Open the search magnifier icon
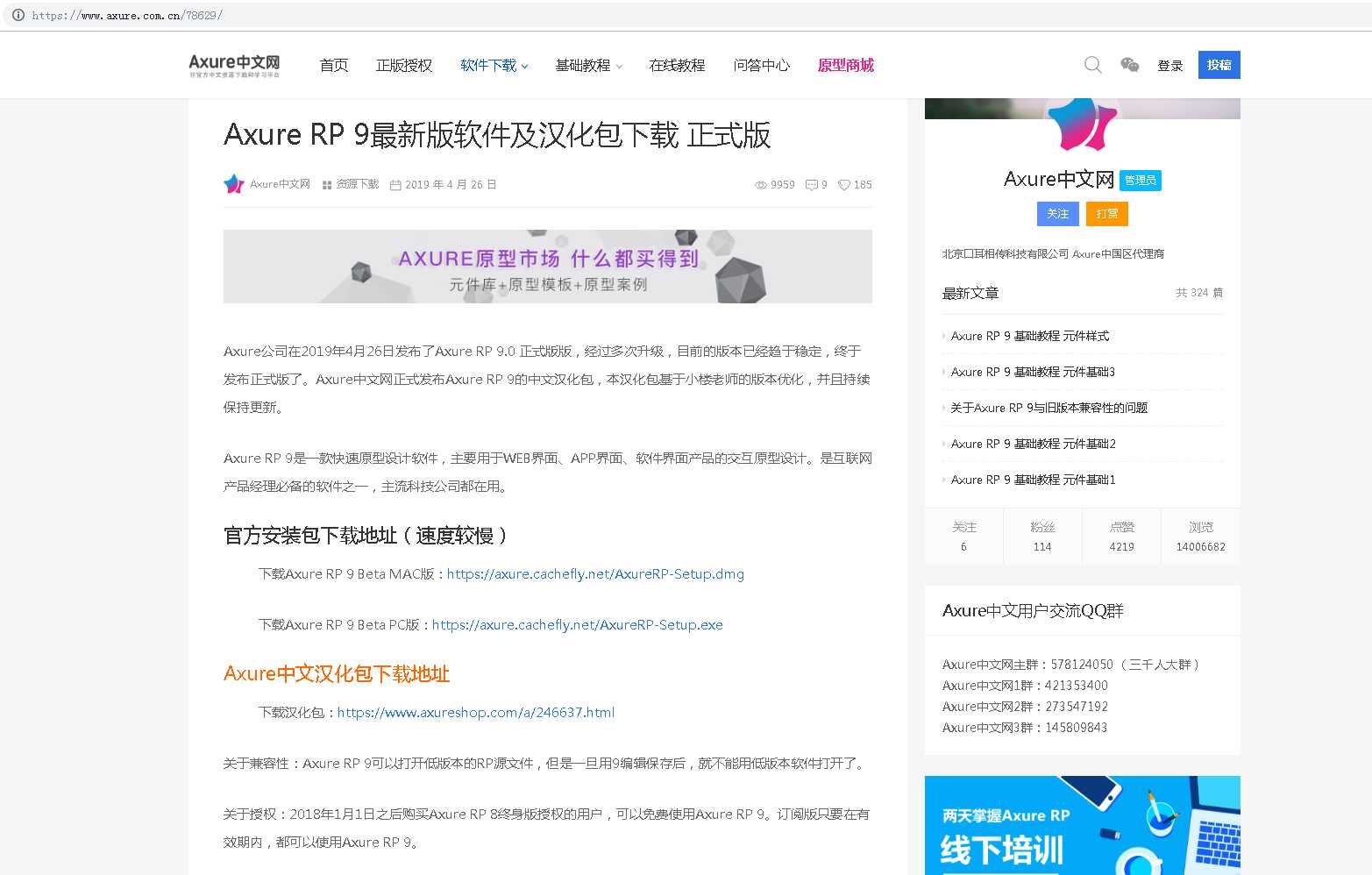The image size is (1372, 875). click(1092, 65)
